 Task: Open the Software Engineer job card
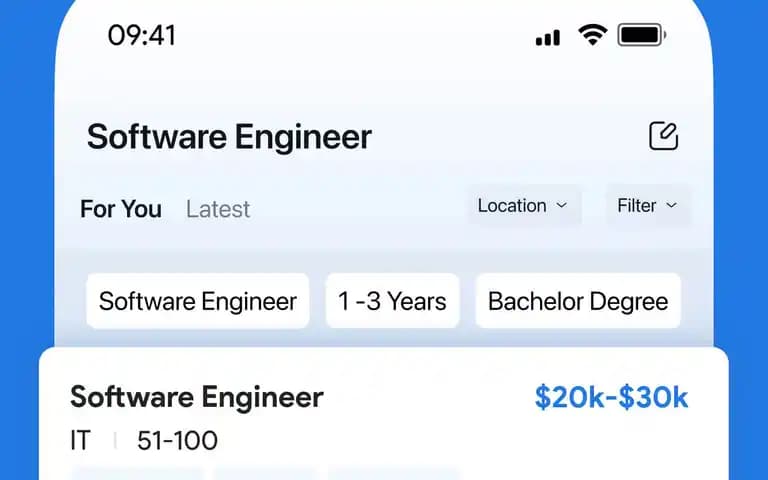(x=384, y=414)
